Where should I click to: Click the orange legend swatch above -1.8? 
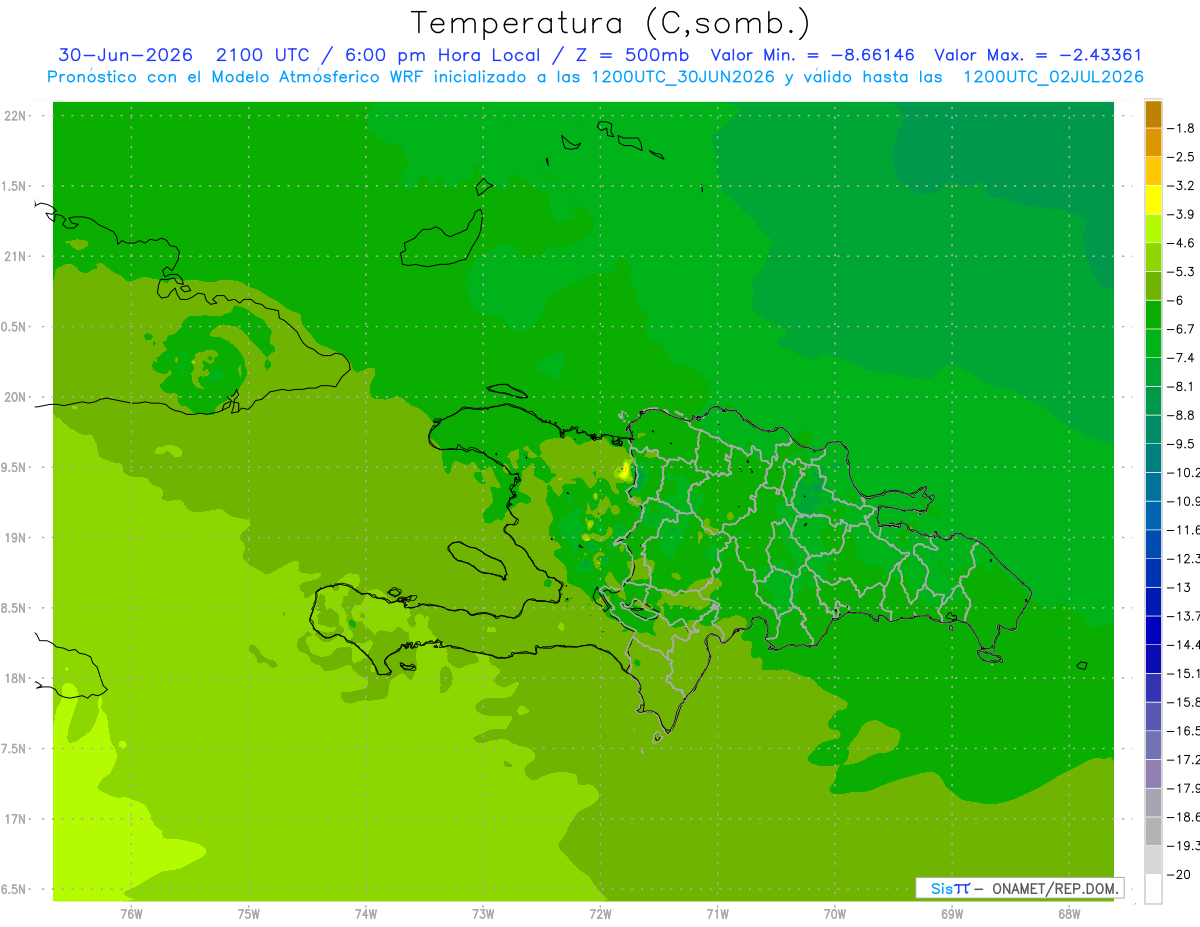(x=1154, y=113)
